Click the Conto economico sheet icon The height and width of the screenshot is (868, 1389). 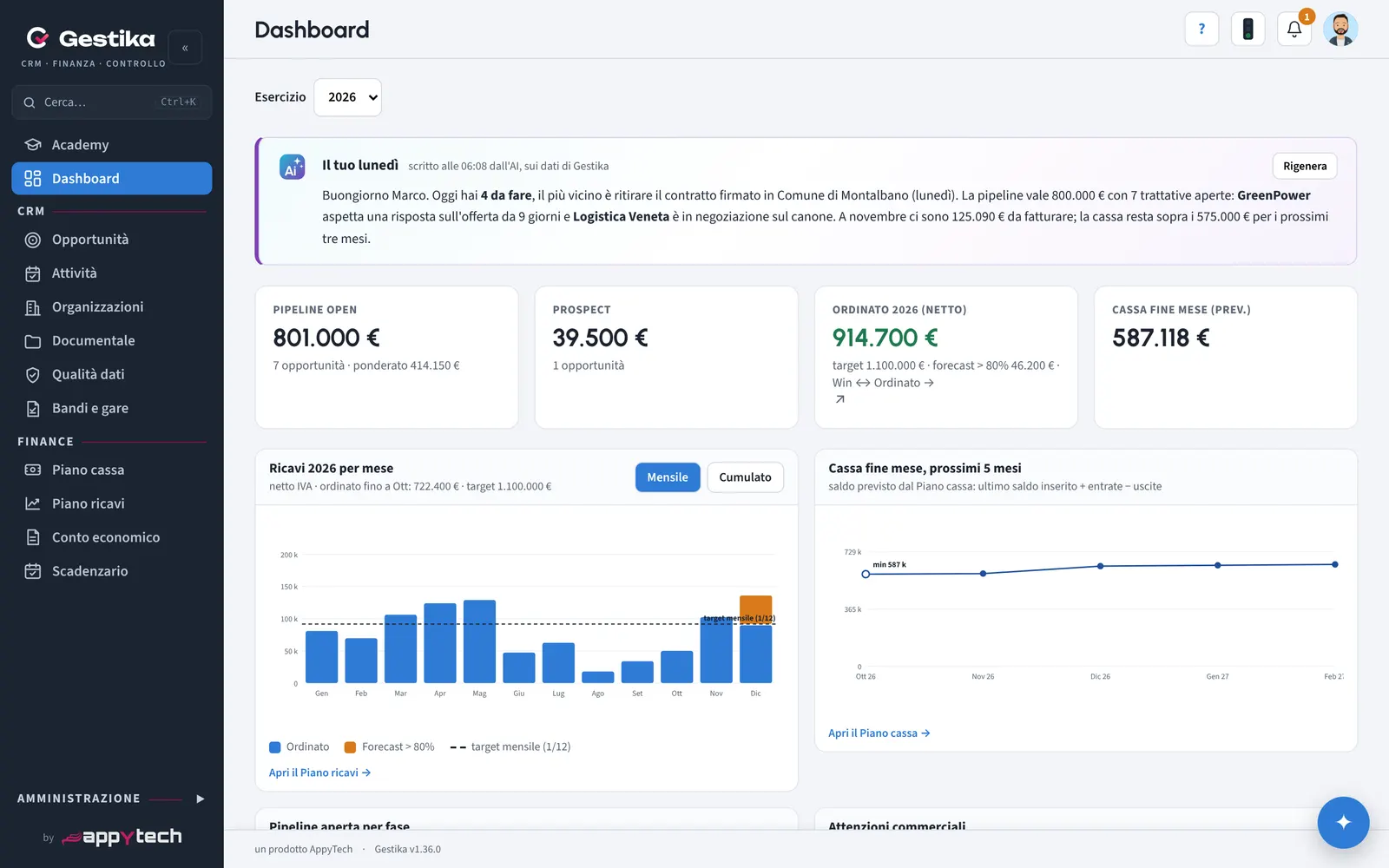click(33, 537)
